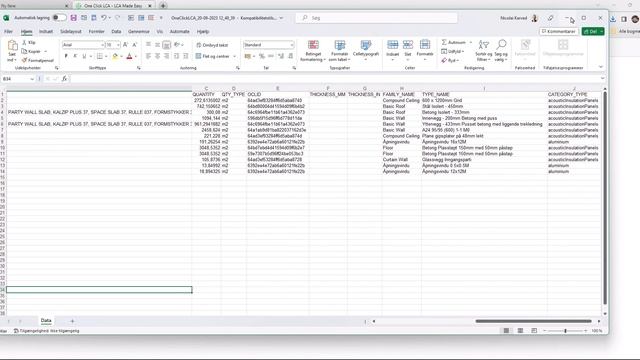Open the file name Kompatibilitetstilstand dropdown
640x360 pixels.
click(281, 18)
